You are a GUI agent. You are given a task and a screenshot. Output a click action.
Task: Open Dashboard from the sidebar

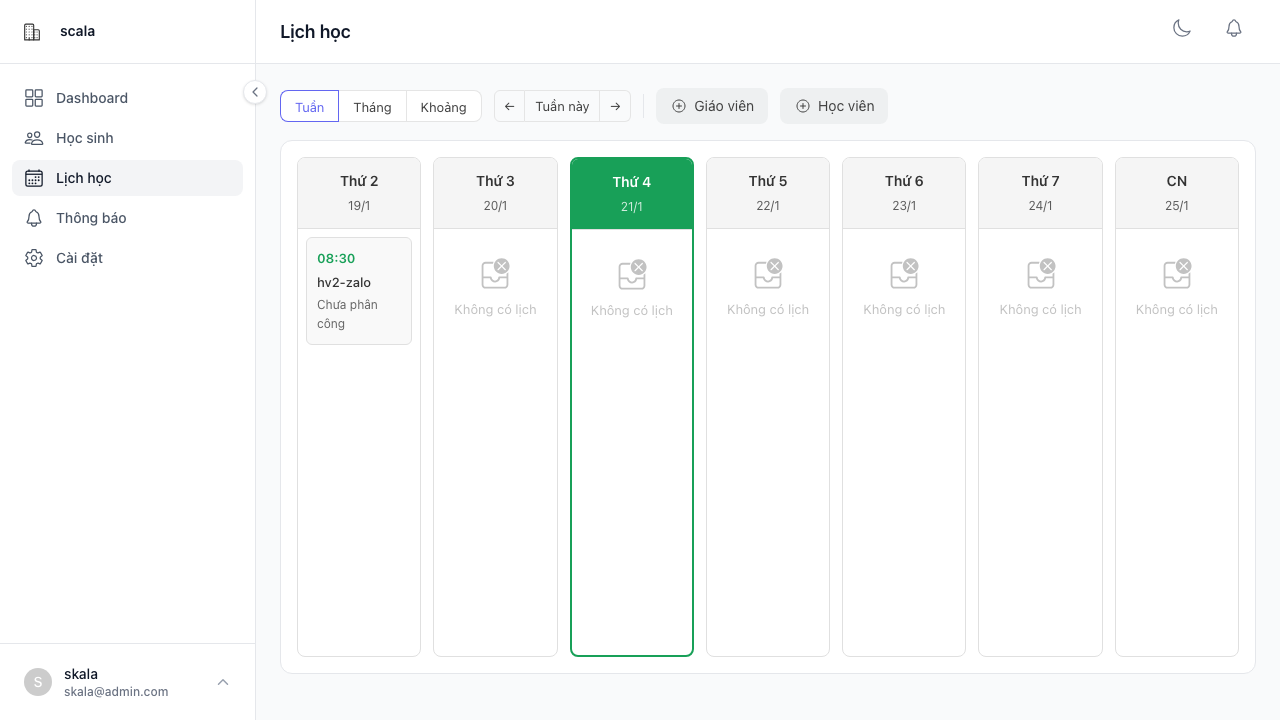[91, 98]
